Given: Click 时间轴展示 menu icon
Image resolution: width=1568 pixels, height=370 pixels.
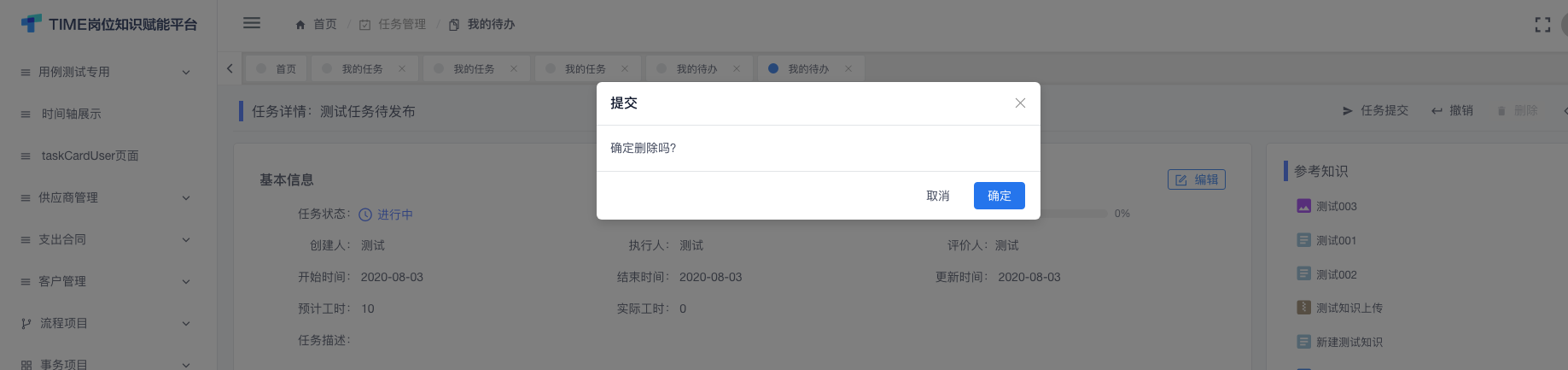Looking at the screenshot, I should 26,115.
